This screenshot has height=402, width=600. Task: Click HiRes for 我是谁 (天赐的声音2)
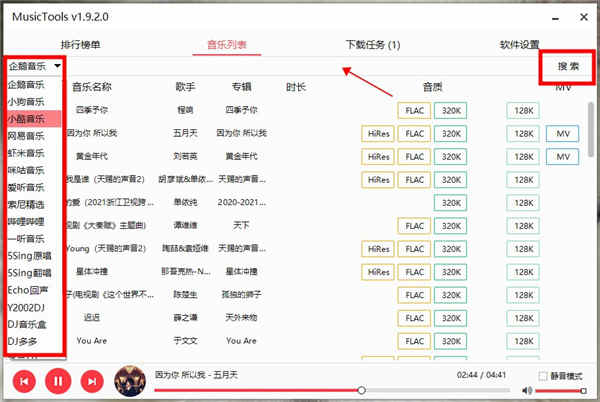(378, 180)
